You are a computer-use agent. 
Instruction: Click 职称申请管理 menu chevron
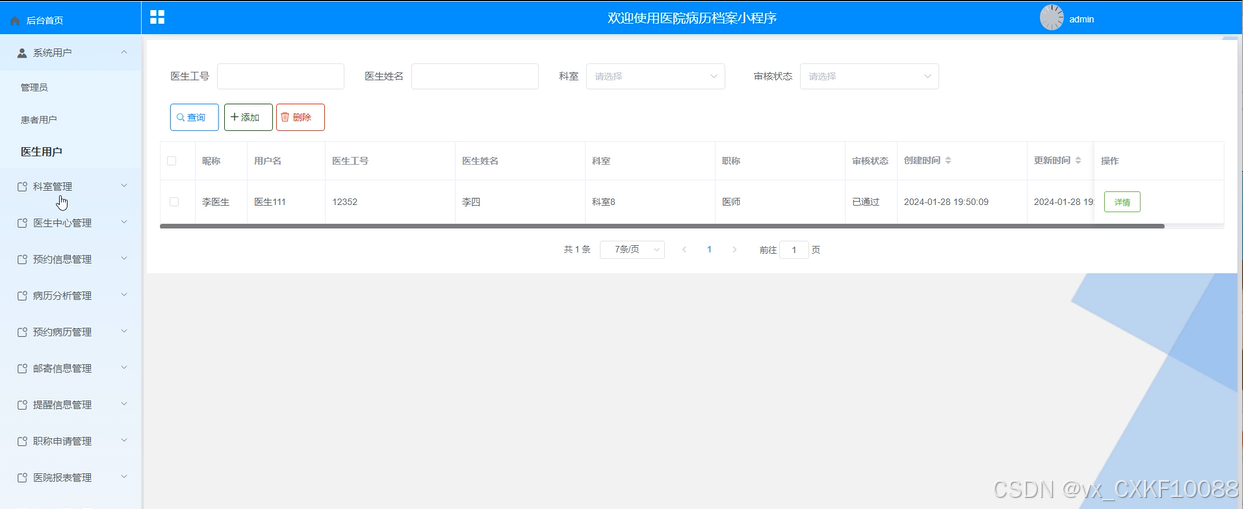point(124,440)
